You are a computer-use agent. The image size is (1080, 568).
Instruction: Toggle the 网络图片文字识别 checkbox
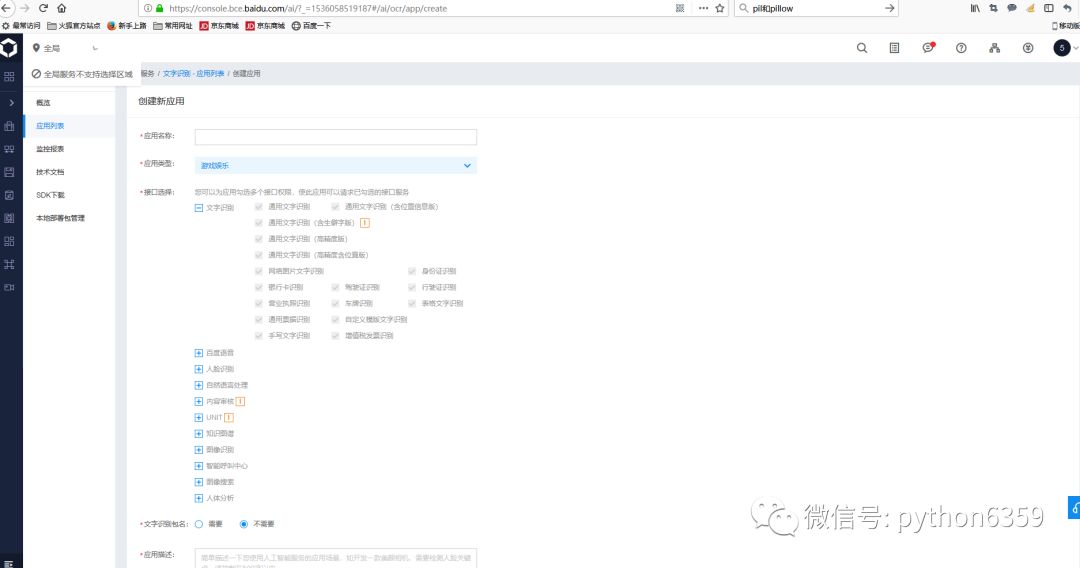[x=259, y=271]
